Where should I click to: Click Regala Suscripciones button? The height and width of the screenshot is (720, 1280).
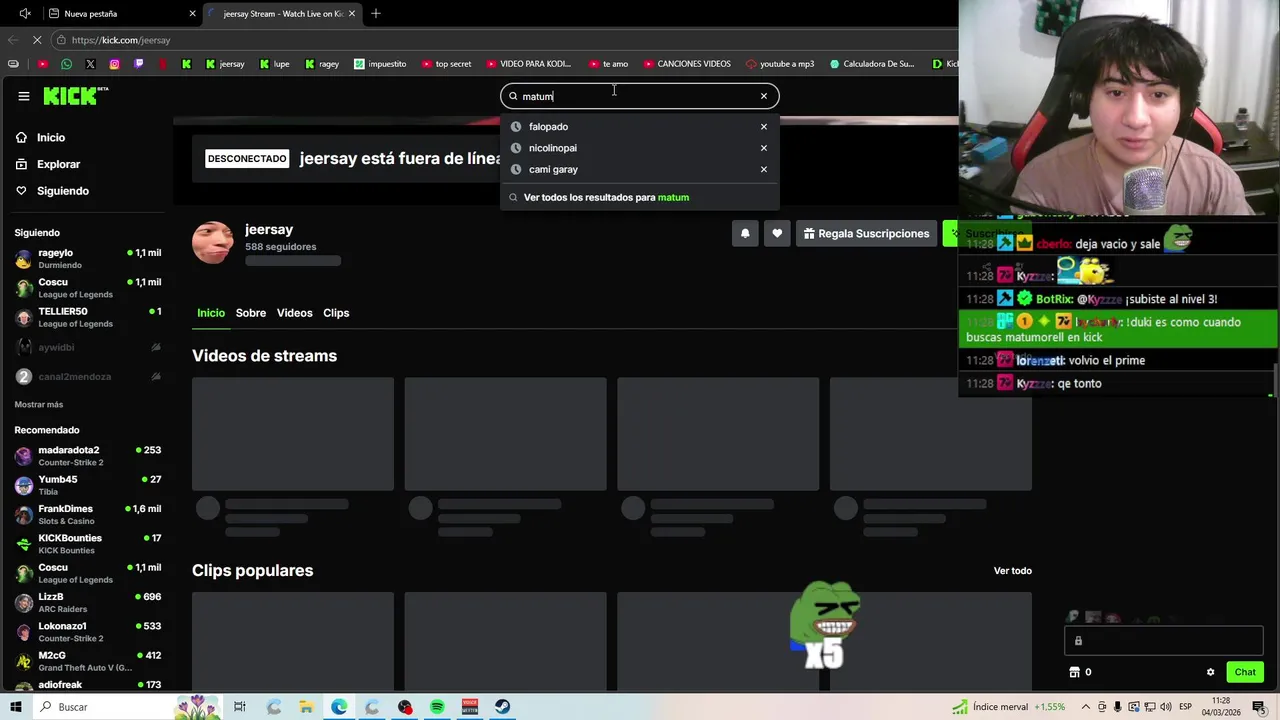pos(866,233)
